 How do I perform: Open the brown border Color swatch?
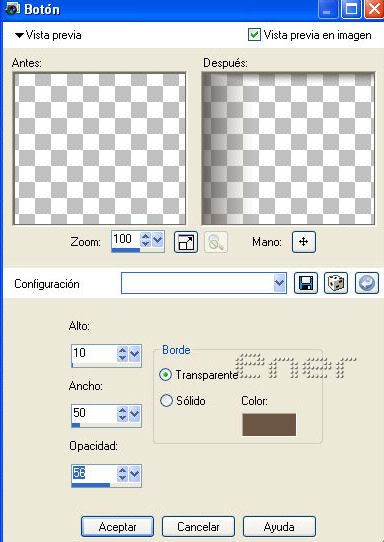pos(269,424)
